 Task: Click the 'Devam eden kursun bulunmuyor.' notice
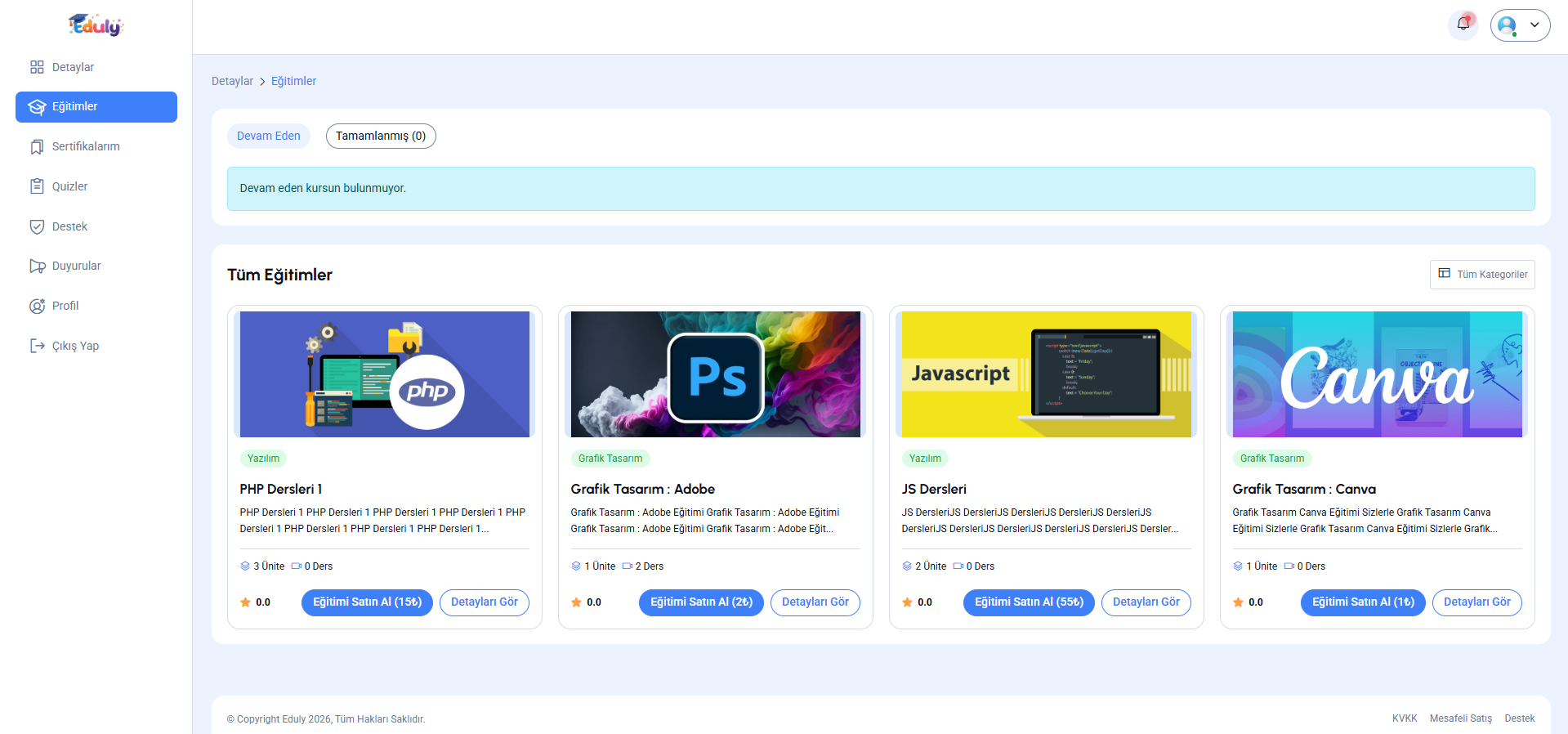[881, 189]
